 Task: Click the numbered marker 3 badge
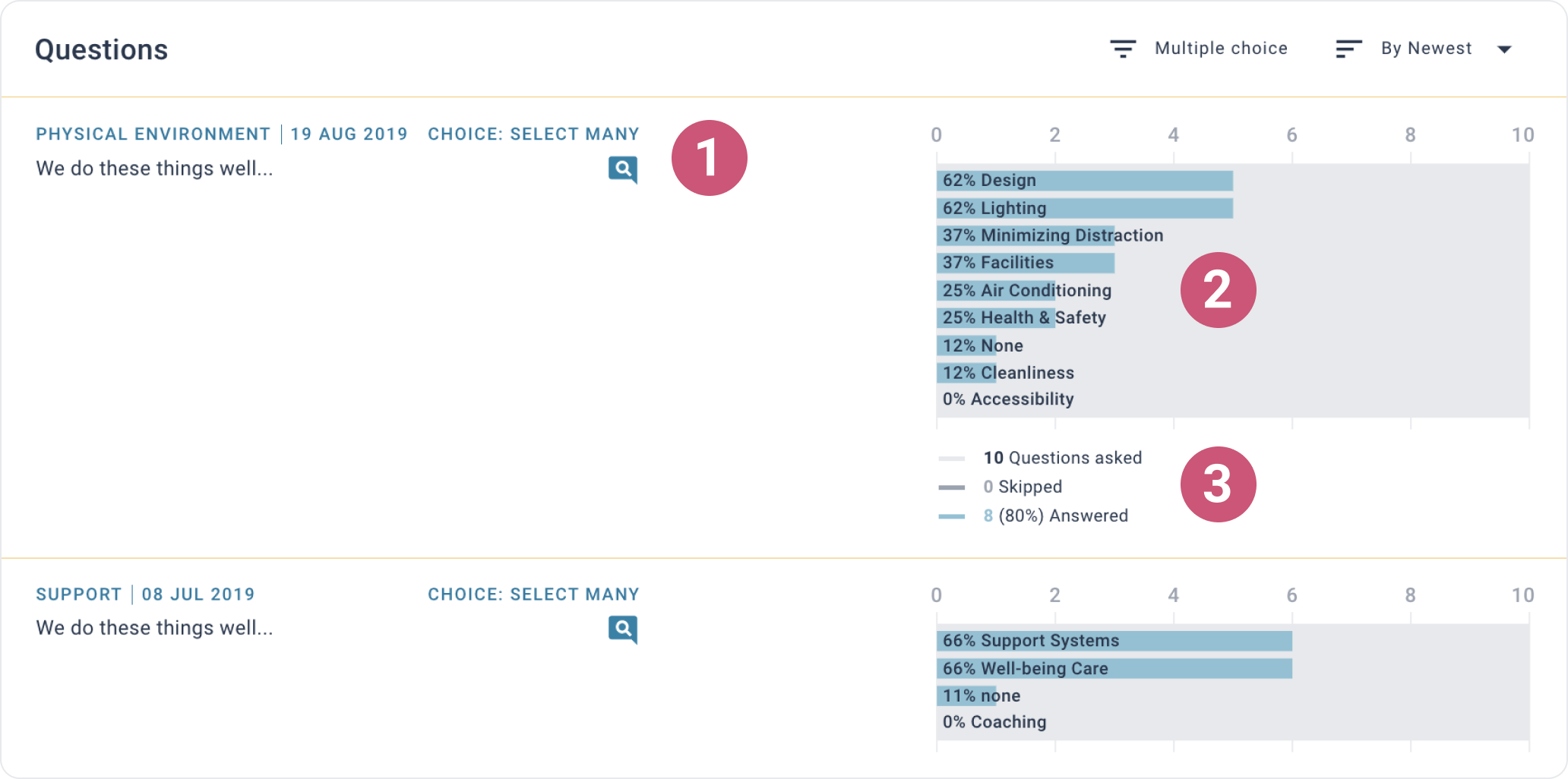[x=1219, y=484]
